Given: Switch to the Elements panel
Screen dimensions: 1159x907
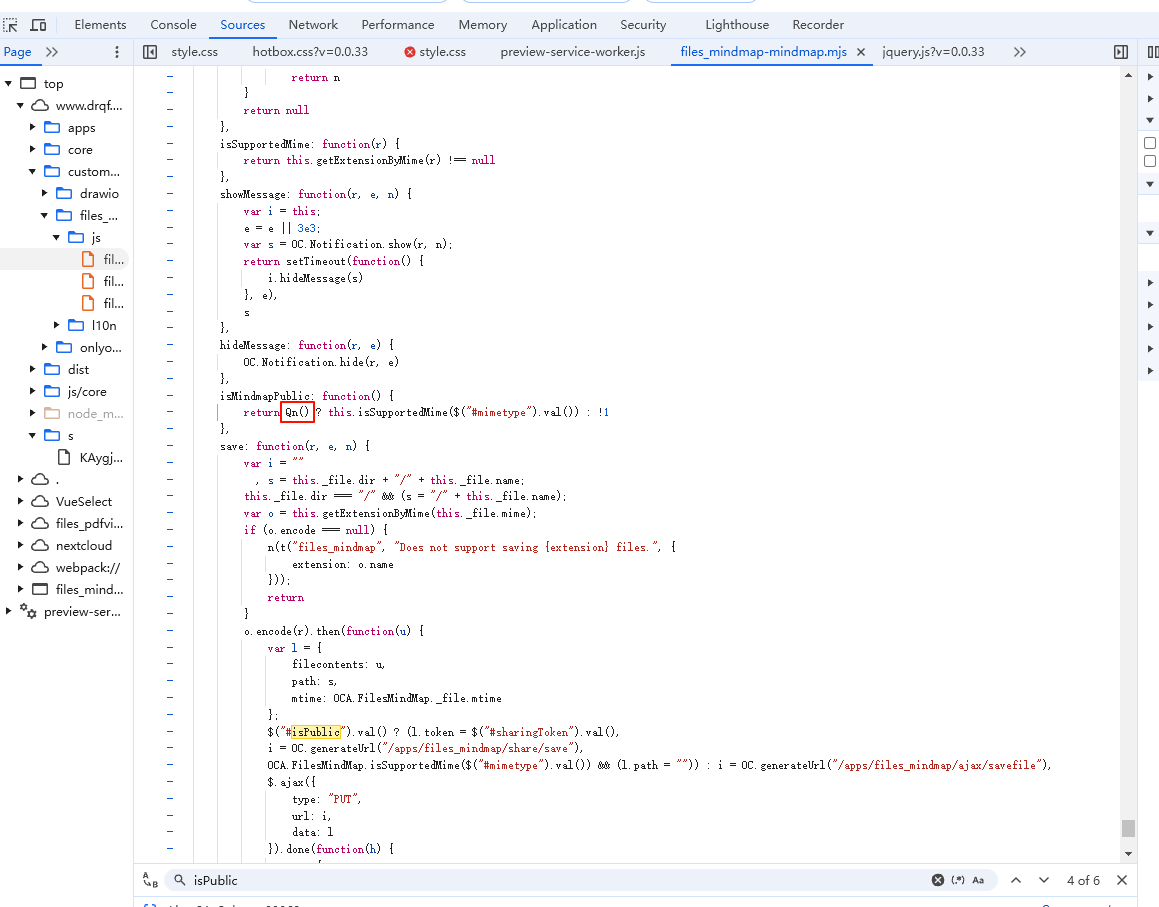Looking at the screenshot, I should click(x=101, y=25).
